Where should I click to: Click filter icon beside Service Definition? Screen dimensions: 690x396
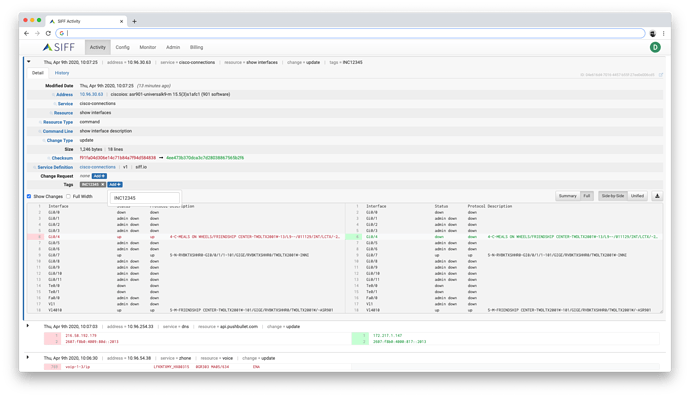pyautogui.click(x=34, y=167)
